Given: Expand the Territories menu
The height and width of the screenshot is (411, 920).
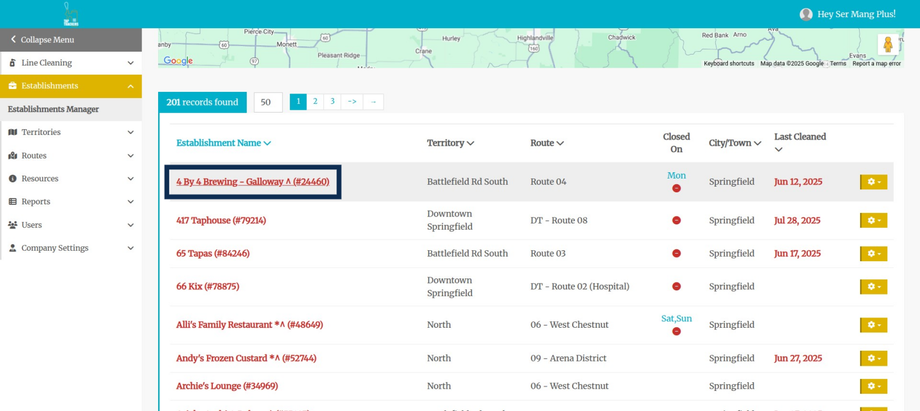Looking at the screenshot, I should point(71,132).
